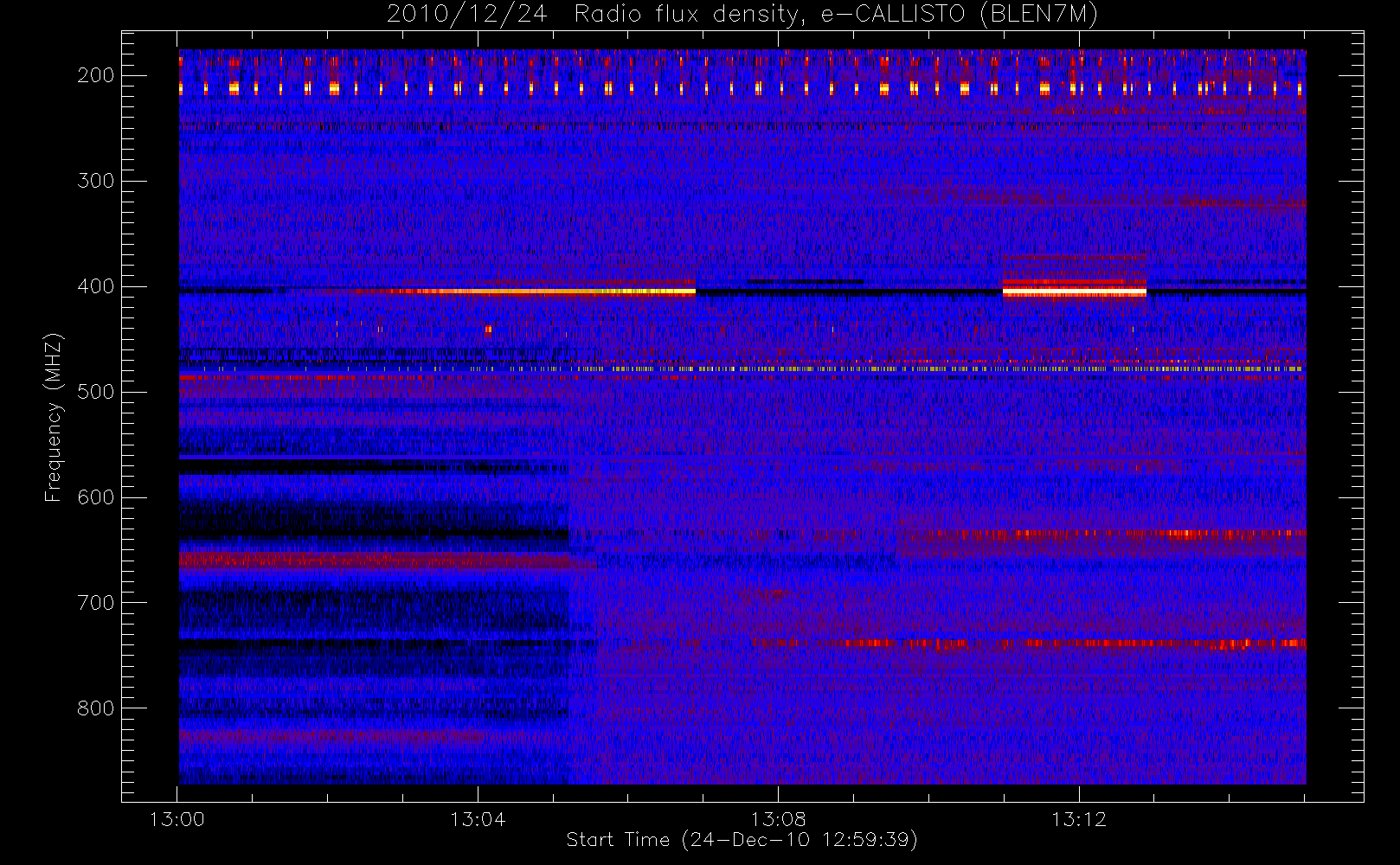This screenshot has height=865, width=1400.
Task: Click the 700 frequency tick label
Action: click(95, 603)
